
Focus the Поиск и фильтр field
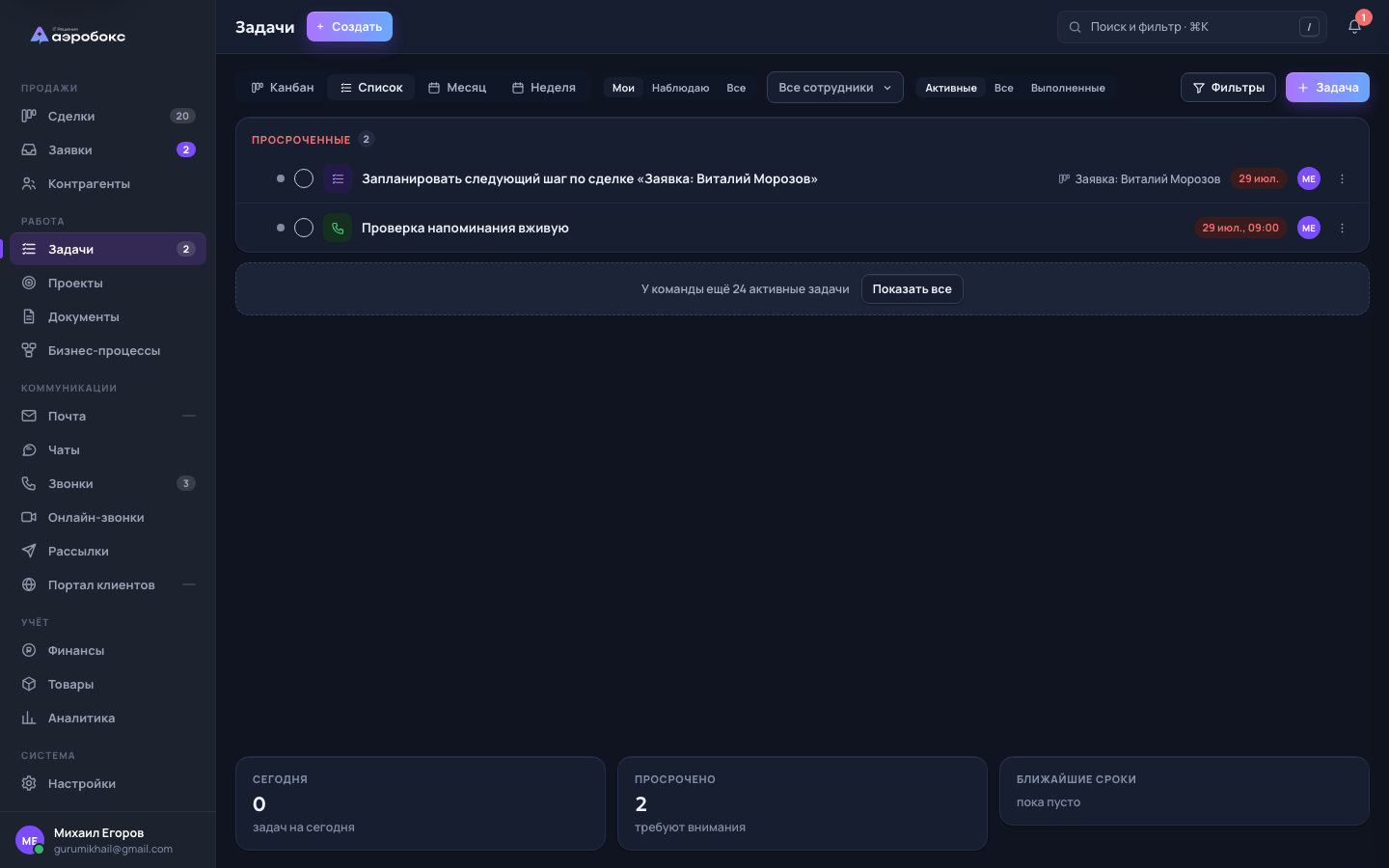coord(1192,27)
